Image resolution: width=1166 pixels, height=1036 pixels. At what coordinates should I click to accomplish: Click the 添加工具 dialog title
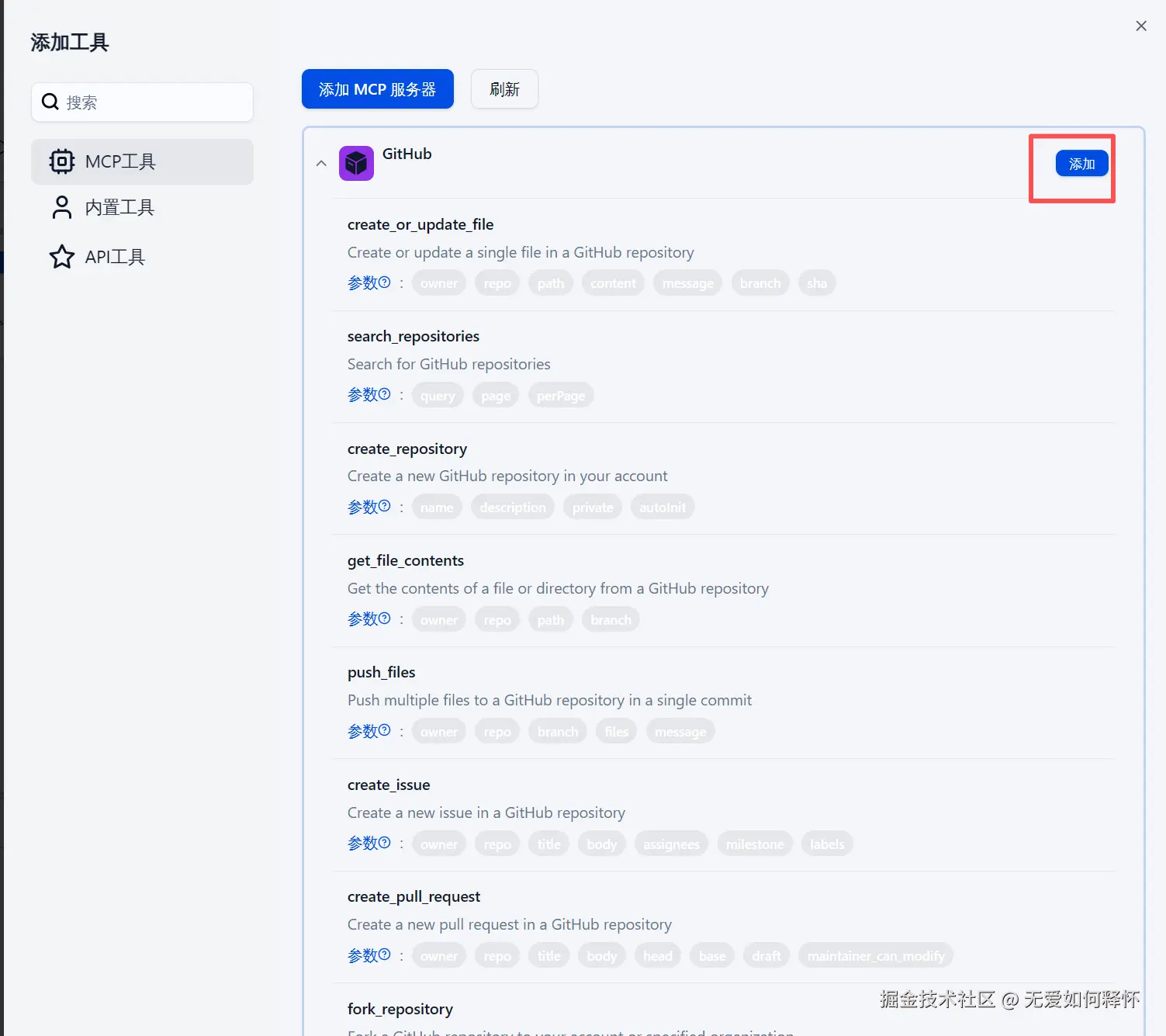tap(70, 42)
